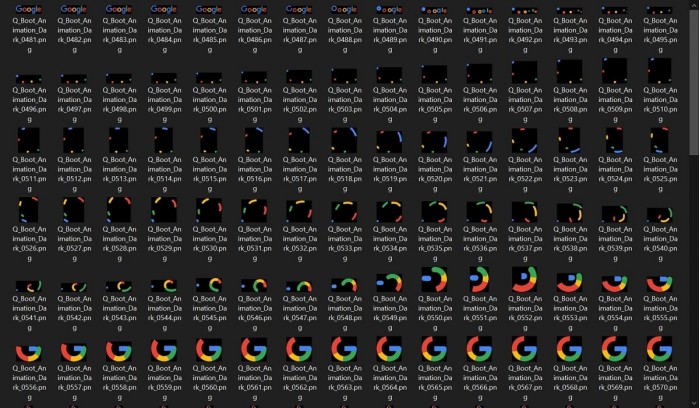Select thumbnail of Q_Boot_Animation_Dark_0560.png
The image size is (700, 408).
pos(209,350)
